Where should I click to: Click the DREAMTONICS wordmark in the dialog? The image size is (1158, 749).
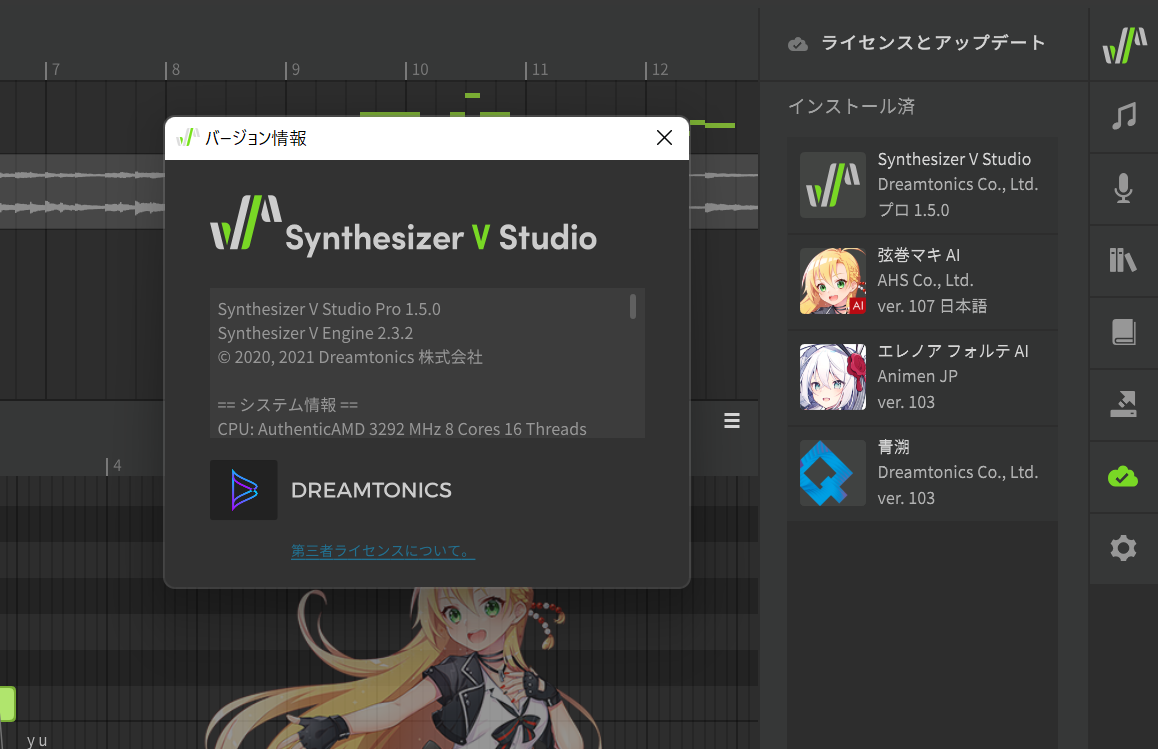pyautogui.click(x=371, y=490)
